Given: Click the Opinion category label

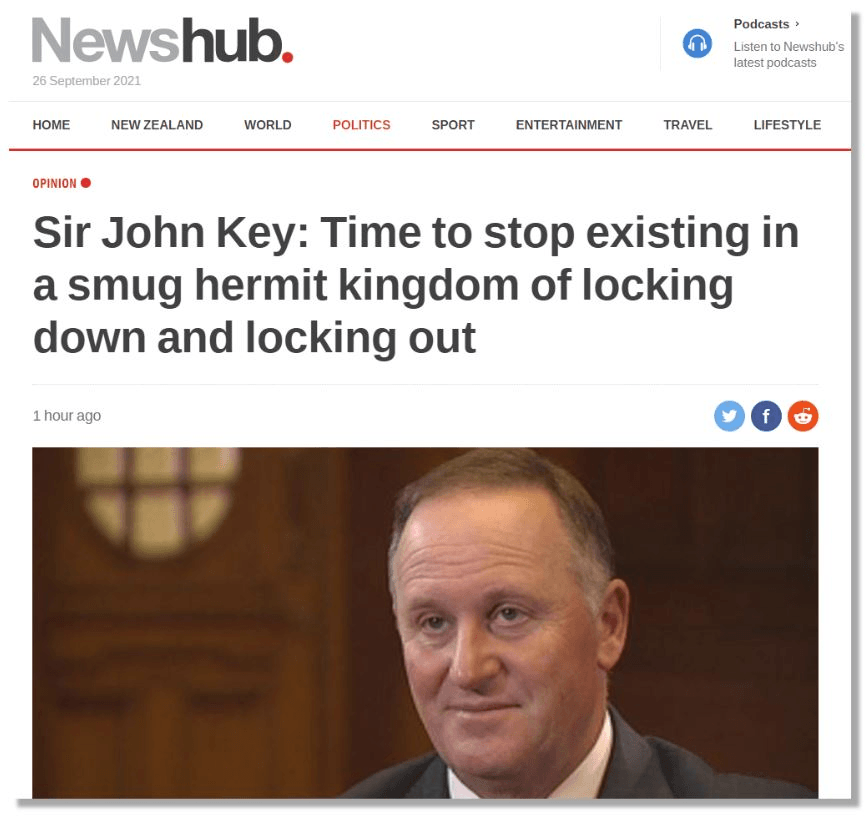Looking at the screenshot, I should (54, 184).
